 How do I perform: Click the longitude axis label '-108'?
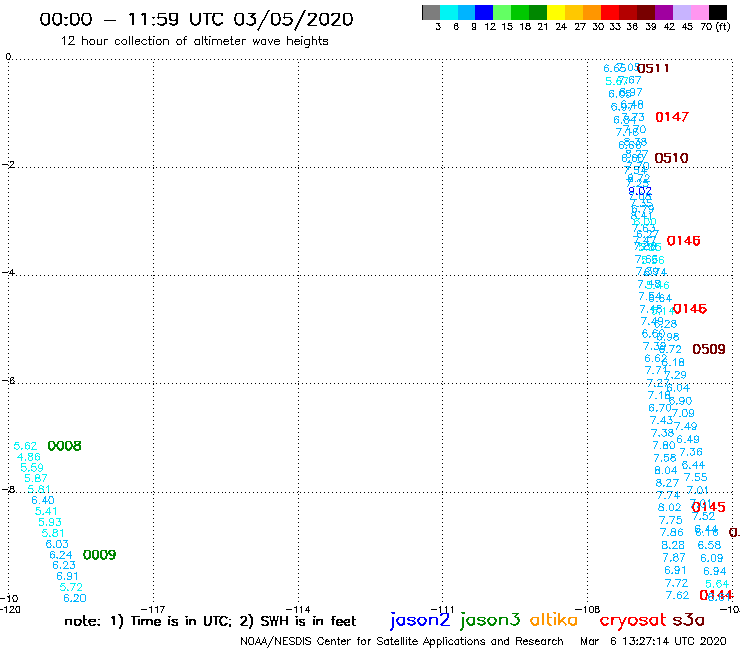(x=588, y=609)
